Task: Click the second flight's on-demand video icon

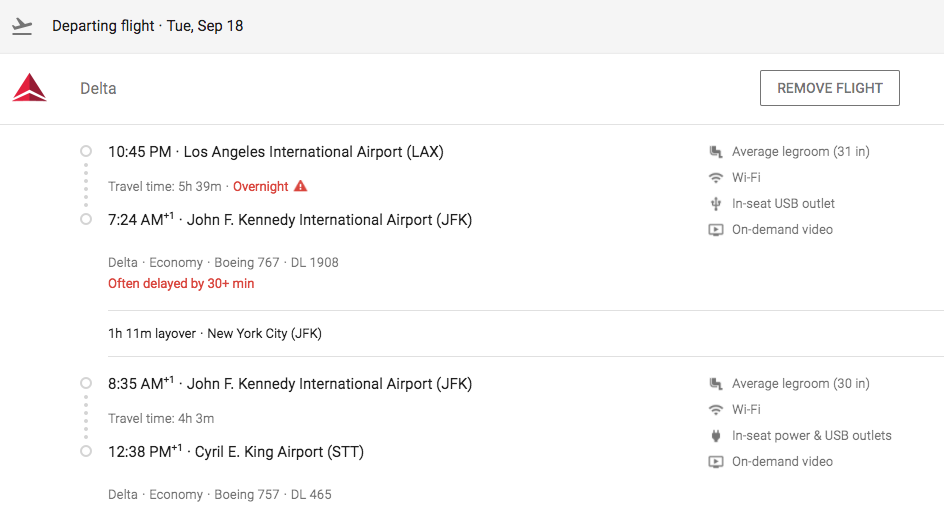Action: click(716, 462)
